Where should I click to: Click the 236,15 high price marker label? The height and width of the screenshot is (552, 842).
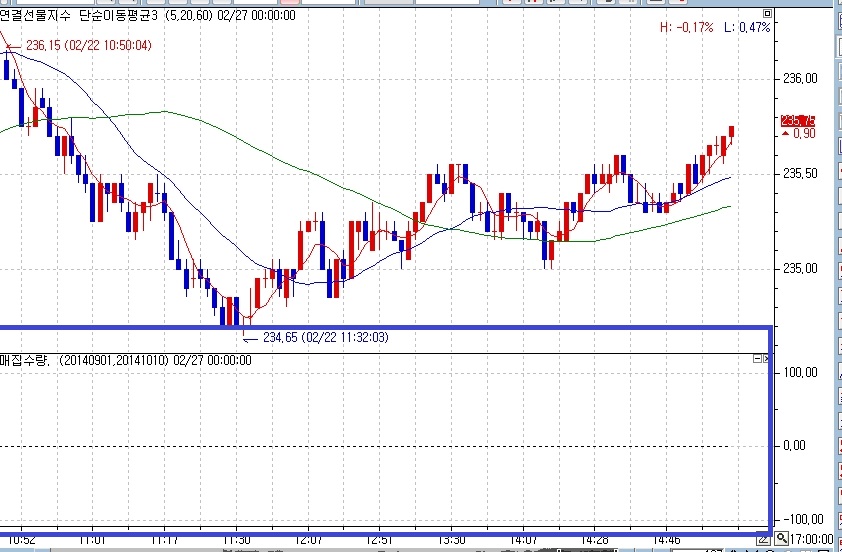[88, 45]
